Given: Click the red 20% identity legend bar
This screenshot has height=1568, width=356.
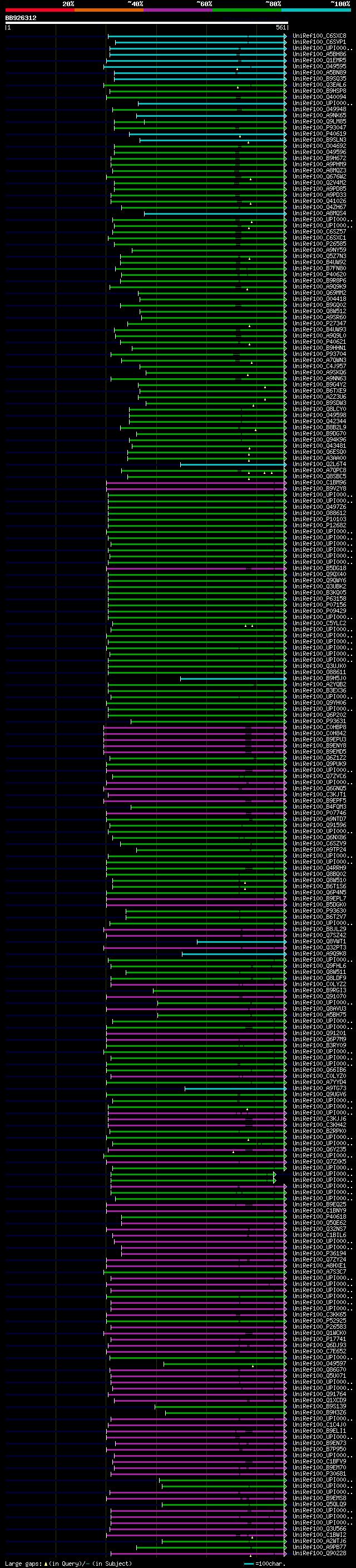Looking at the screenshot, I should [39, 10].
